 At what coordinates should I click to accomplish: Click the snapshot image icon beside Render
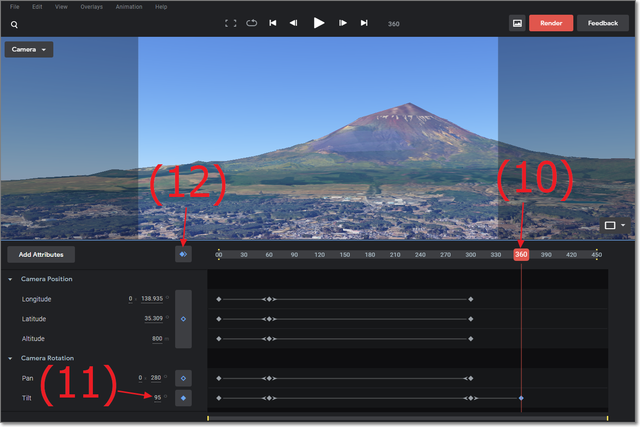point(517,23)
